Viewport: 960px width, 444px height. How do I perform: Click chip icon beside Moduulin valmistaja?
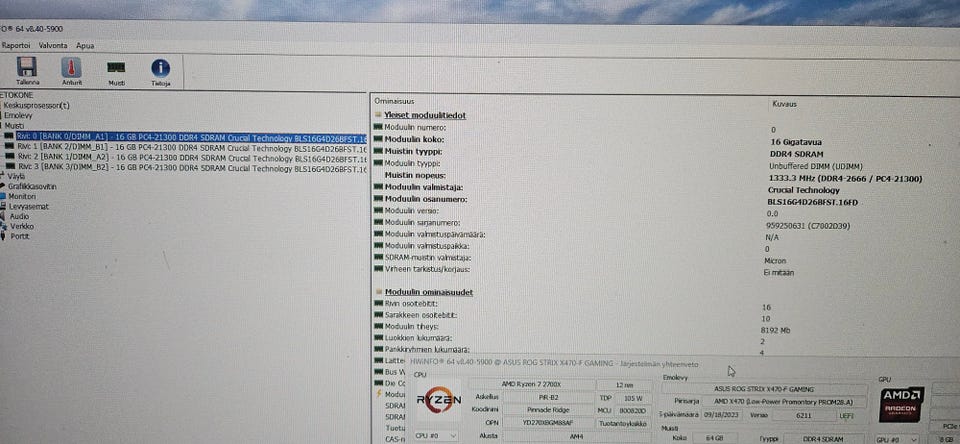(x=378, y=187)
